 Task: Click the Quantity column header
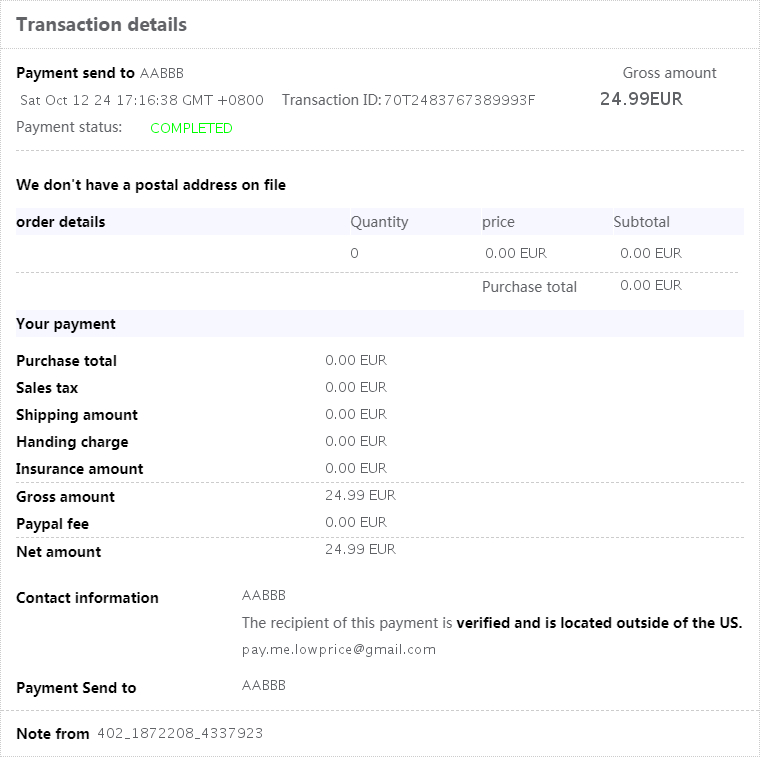point(379,222)
